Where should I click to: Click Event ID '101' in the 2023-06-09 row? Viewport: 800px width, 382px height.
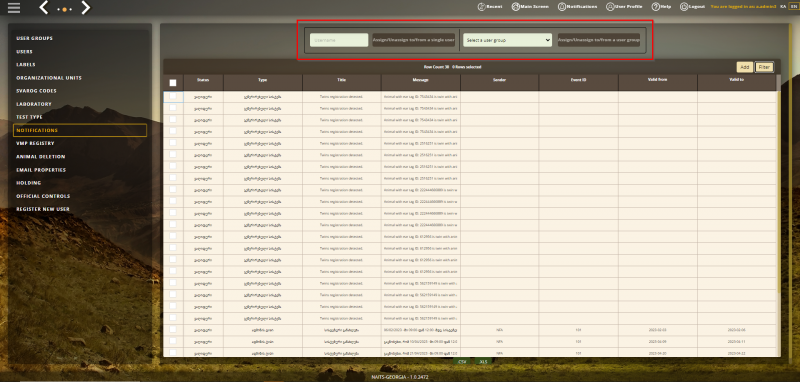578,342
